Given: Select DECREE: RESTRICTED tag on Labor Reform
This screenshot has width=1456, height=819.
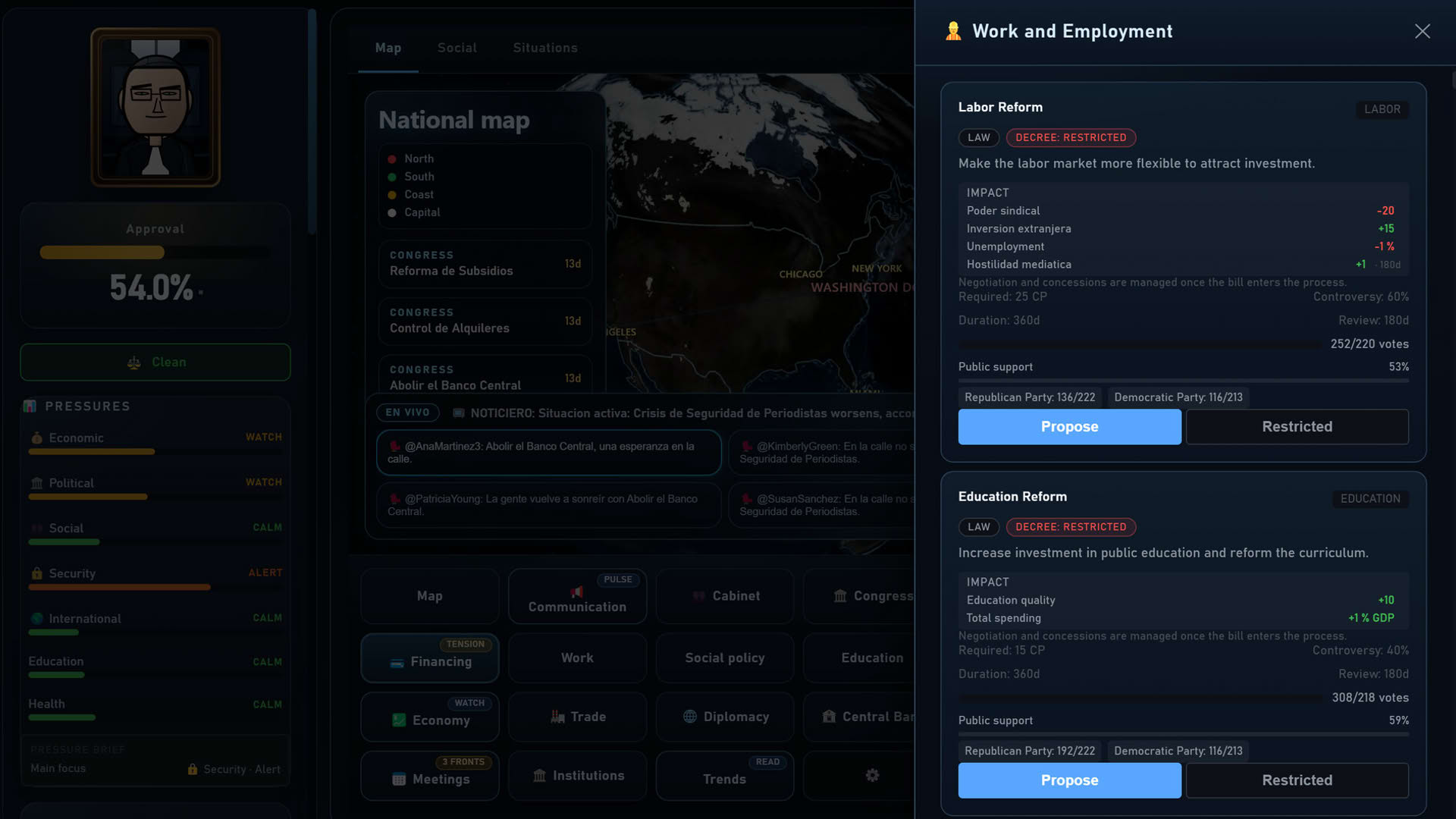Looking at the screenshot, I should [x=1071, y=137].
